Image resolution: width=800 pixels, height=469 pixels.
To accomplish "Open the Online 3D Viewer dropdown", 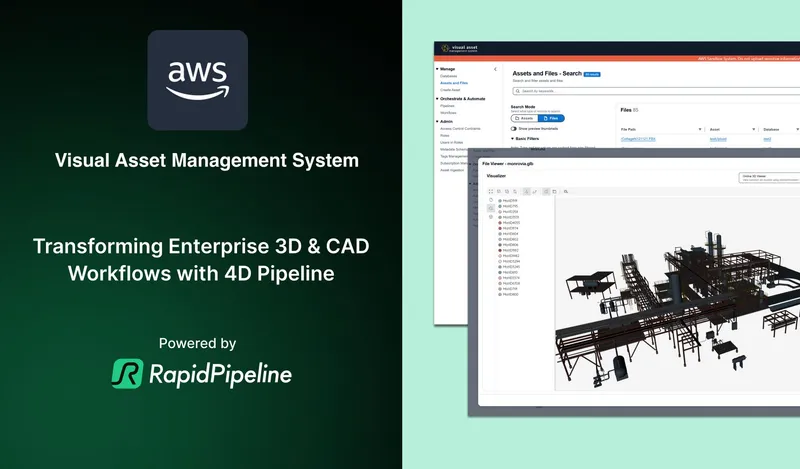I will [768, 176].
